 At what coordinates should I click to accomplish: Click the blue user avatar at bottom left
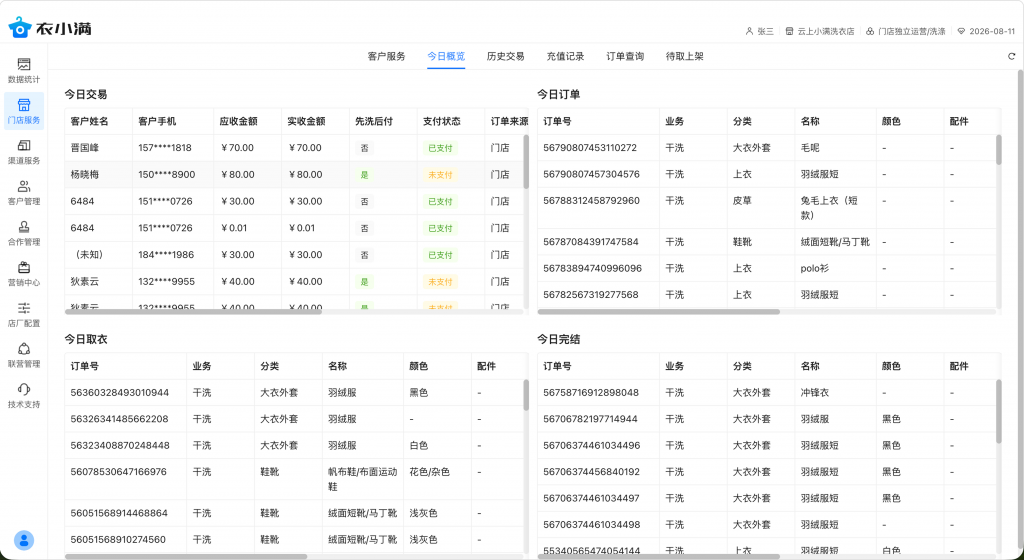pyautogui.click(x=24, y=540)
